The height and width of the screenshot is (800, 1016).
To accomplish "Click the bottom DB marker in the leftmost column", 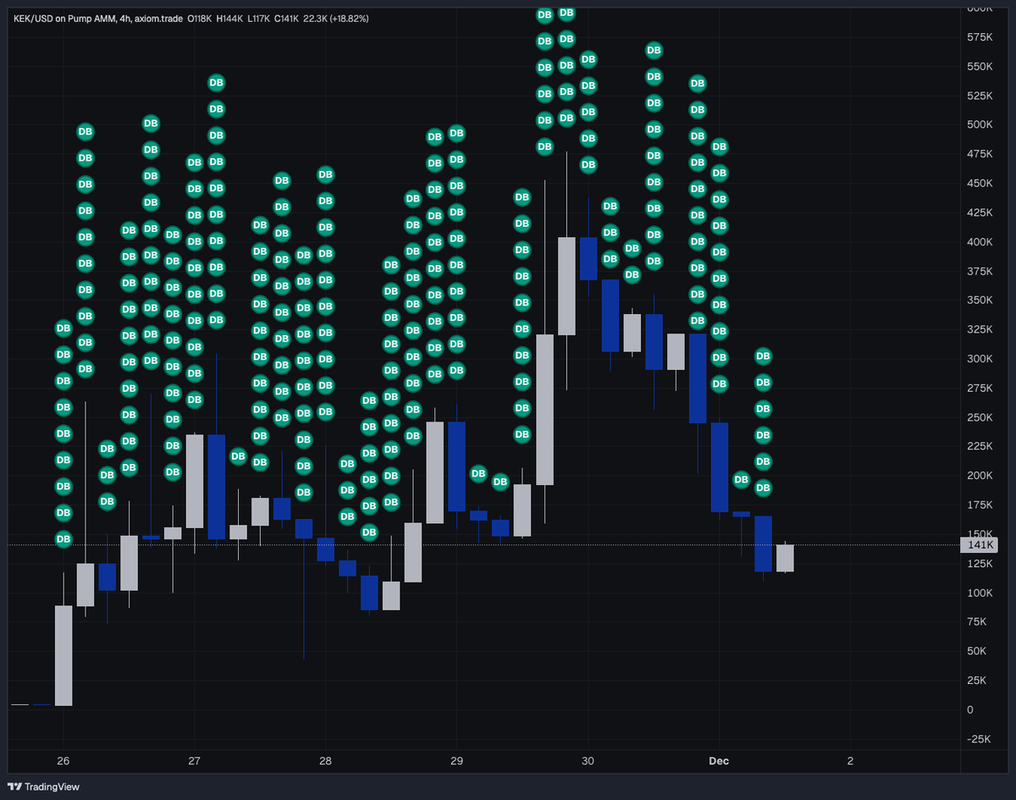I will [63, 539].
